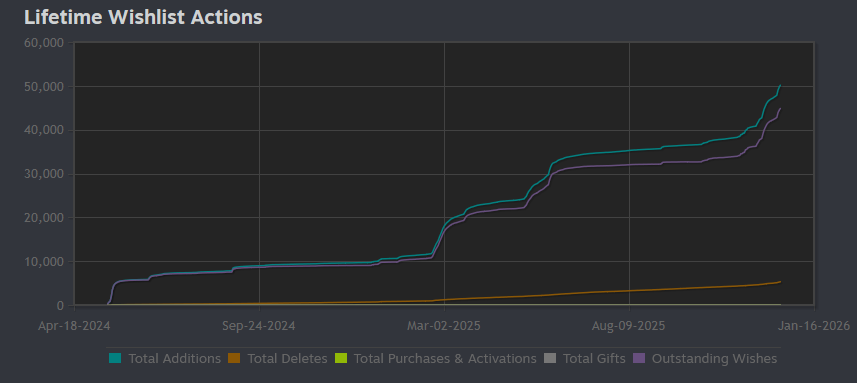Click the 30,000 y-axis label
Screen dimensions: 857x383
pyautogui.click(x=44, y=174)
